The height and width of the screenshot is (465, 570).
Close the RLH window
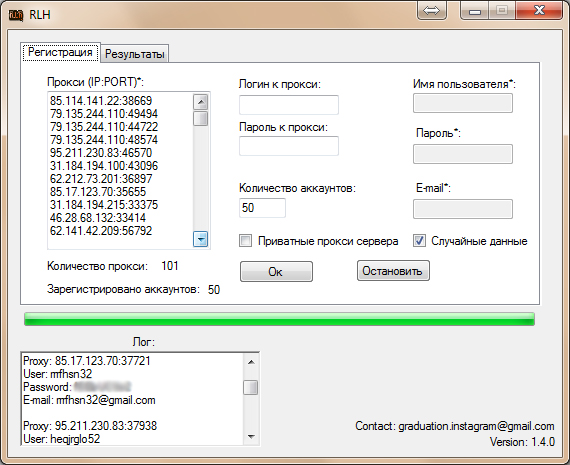tap(539, 11)
